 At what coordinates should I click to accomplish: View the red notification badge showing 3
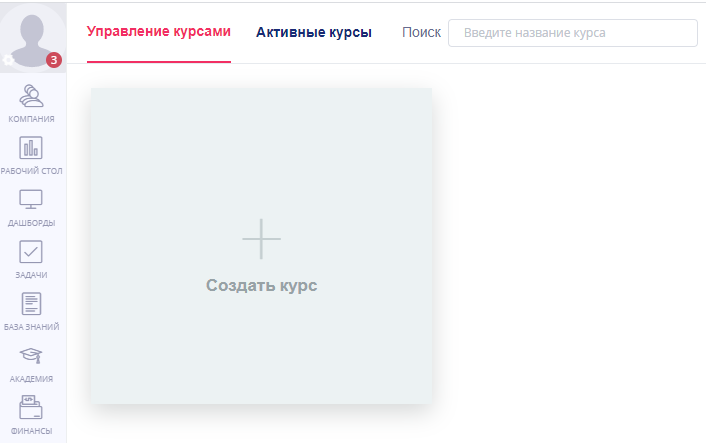pos(54,60)
